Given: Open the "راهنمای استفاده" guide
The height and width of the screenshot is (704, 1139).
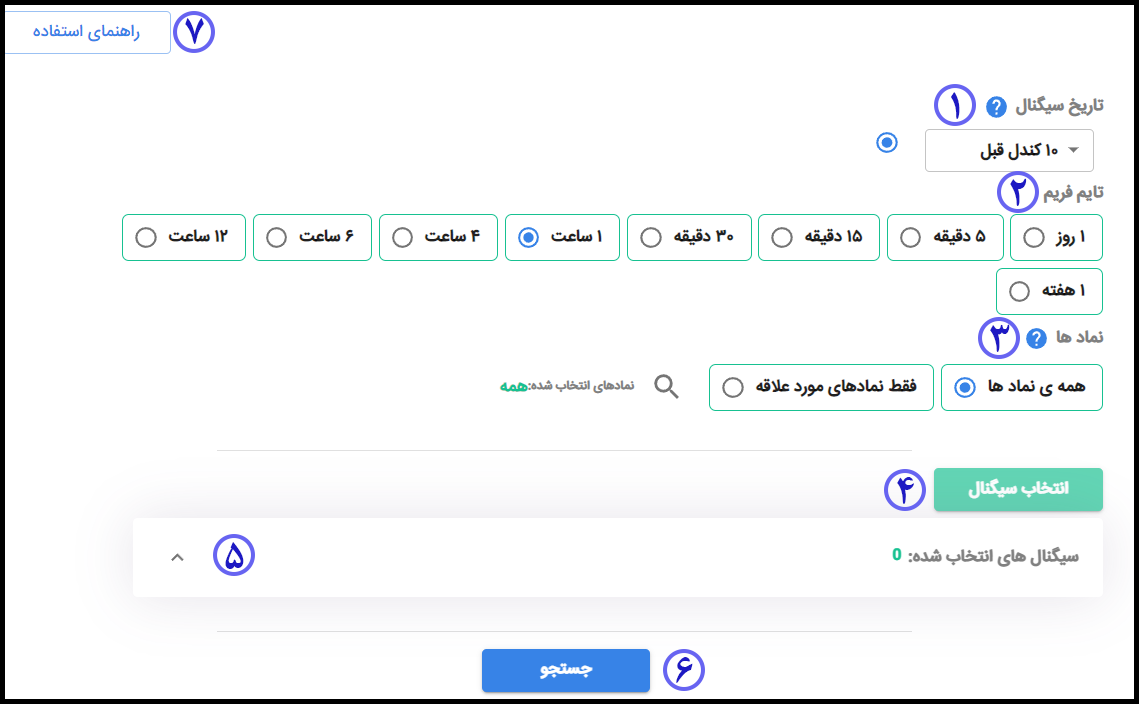Looking at the screenshot, I should (86, 31).
